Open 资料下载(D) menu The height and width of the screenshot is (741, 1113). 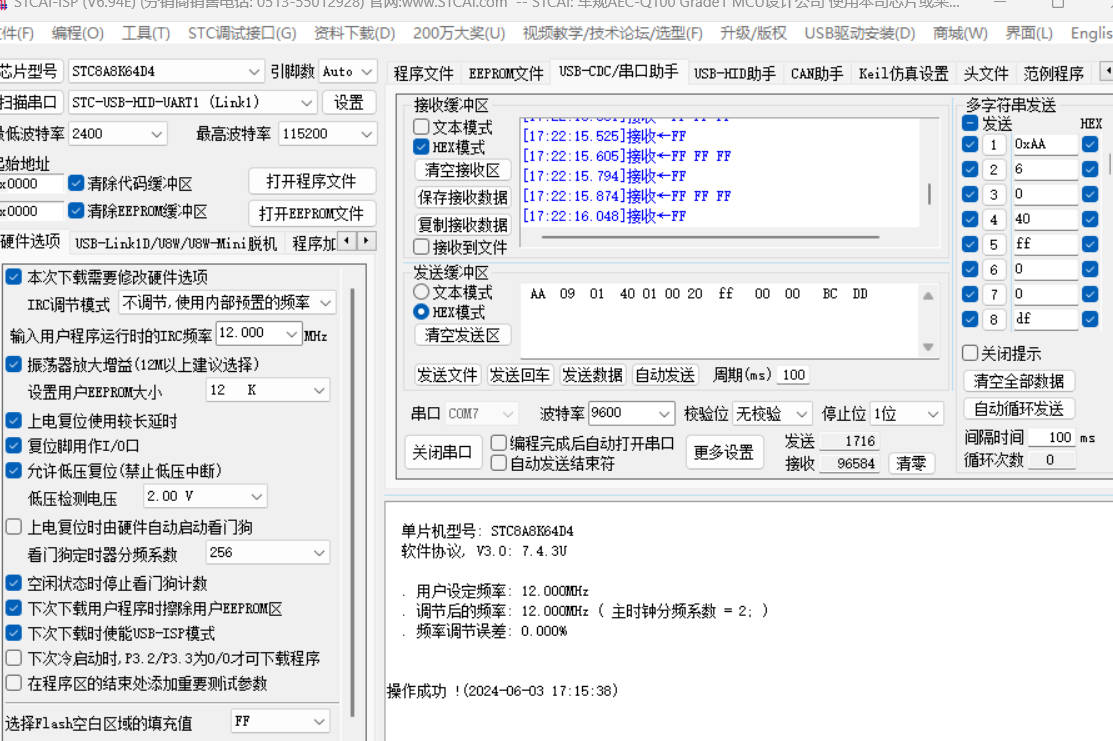[x=354, y=33]
